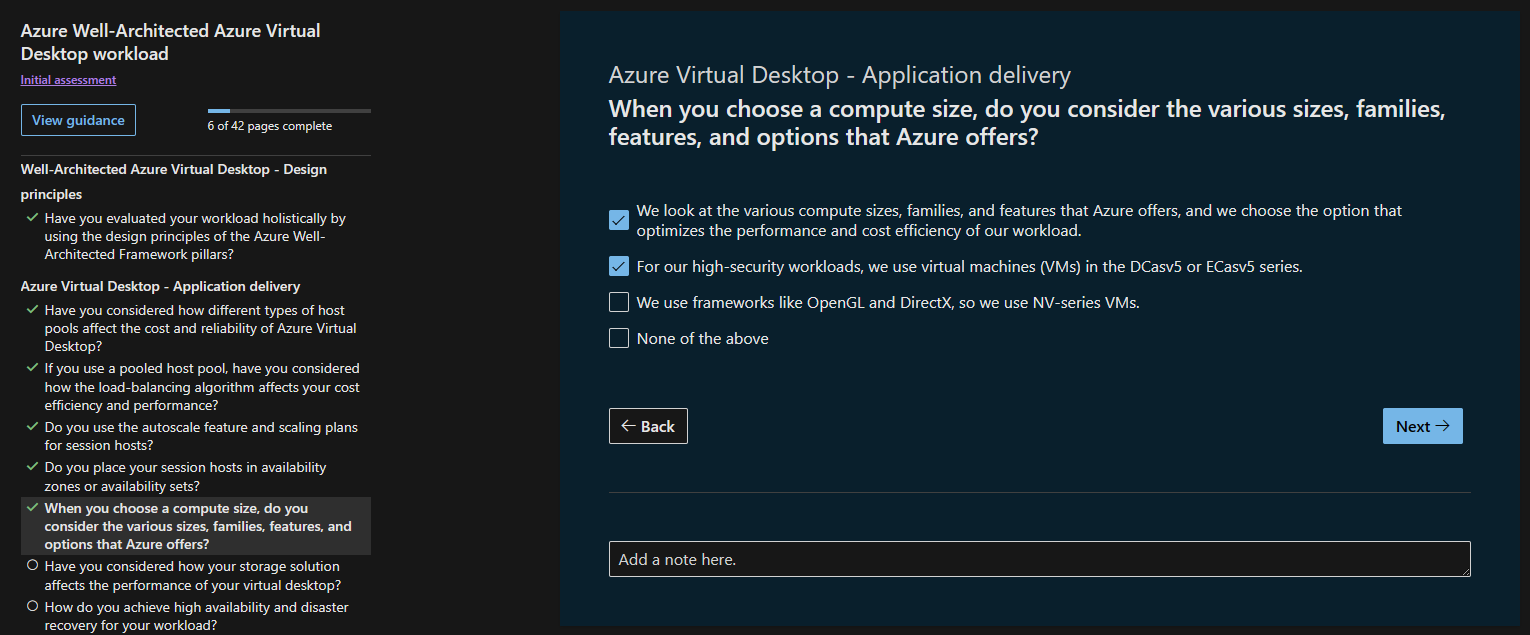Click the empty circle beside high availability question

coord(33,606)
